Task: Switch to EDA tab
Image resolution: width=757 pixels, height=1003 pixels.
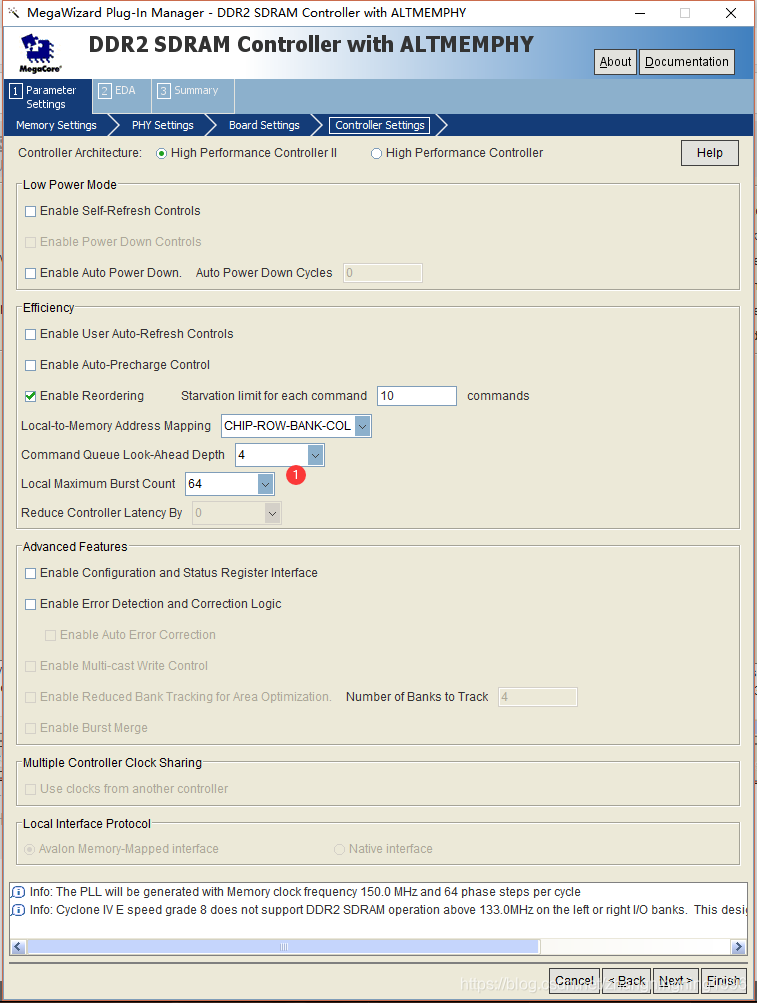Action: (x=122, y=97)
